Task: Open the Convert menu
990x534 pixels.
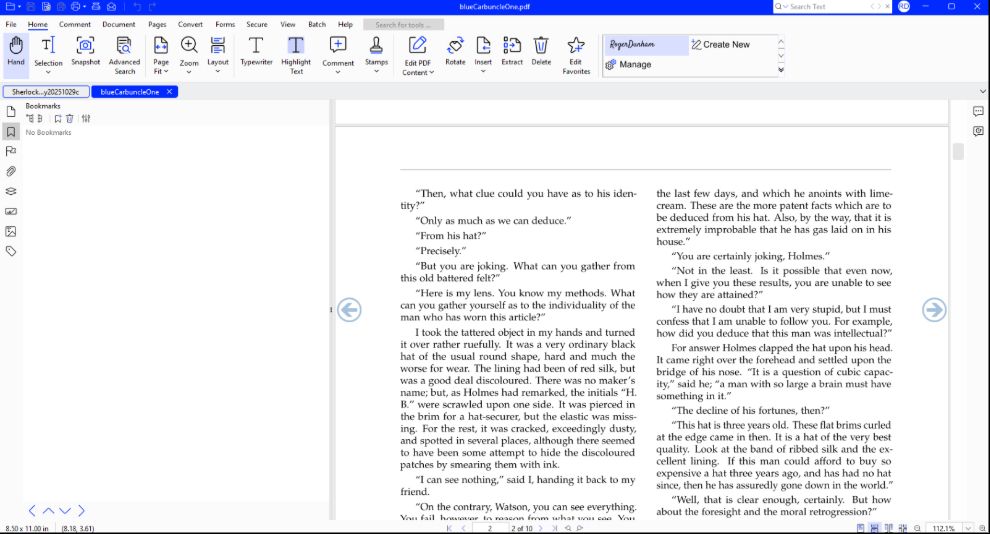Action: click(x=190, y=25)
